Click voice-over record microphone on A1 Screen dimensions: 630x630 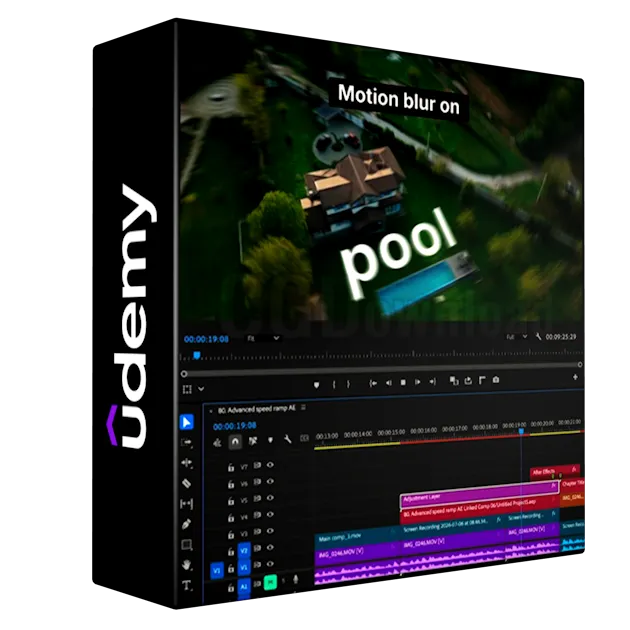296,579
